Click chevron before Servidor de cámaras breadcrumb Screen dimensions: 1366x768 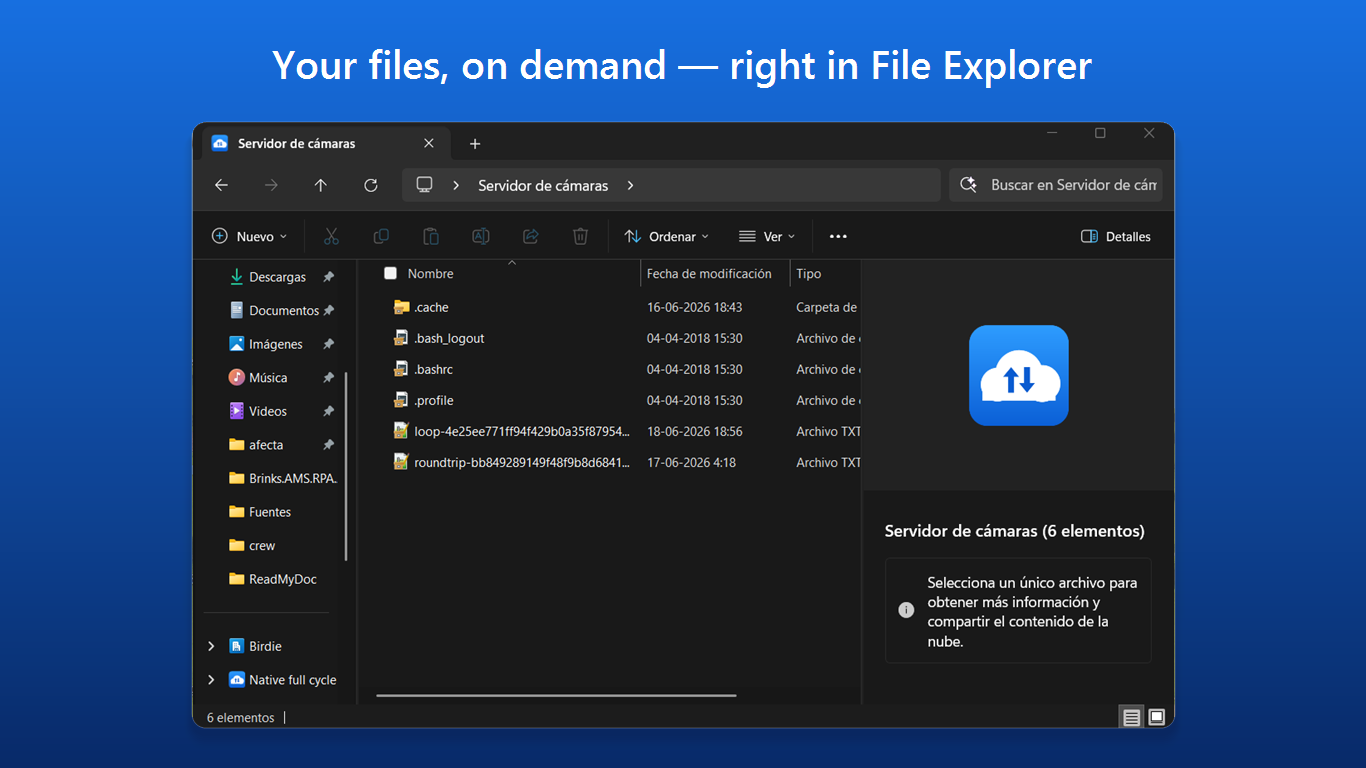[456, 185]
